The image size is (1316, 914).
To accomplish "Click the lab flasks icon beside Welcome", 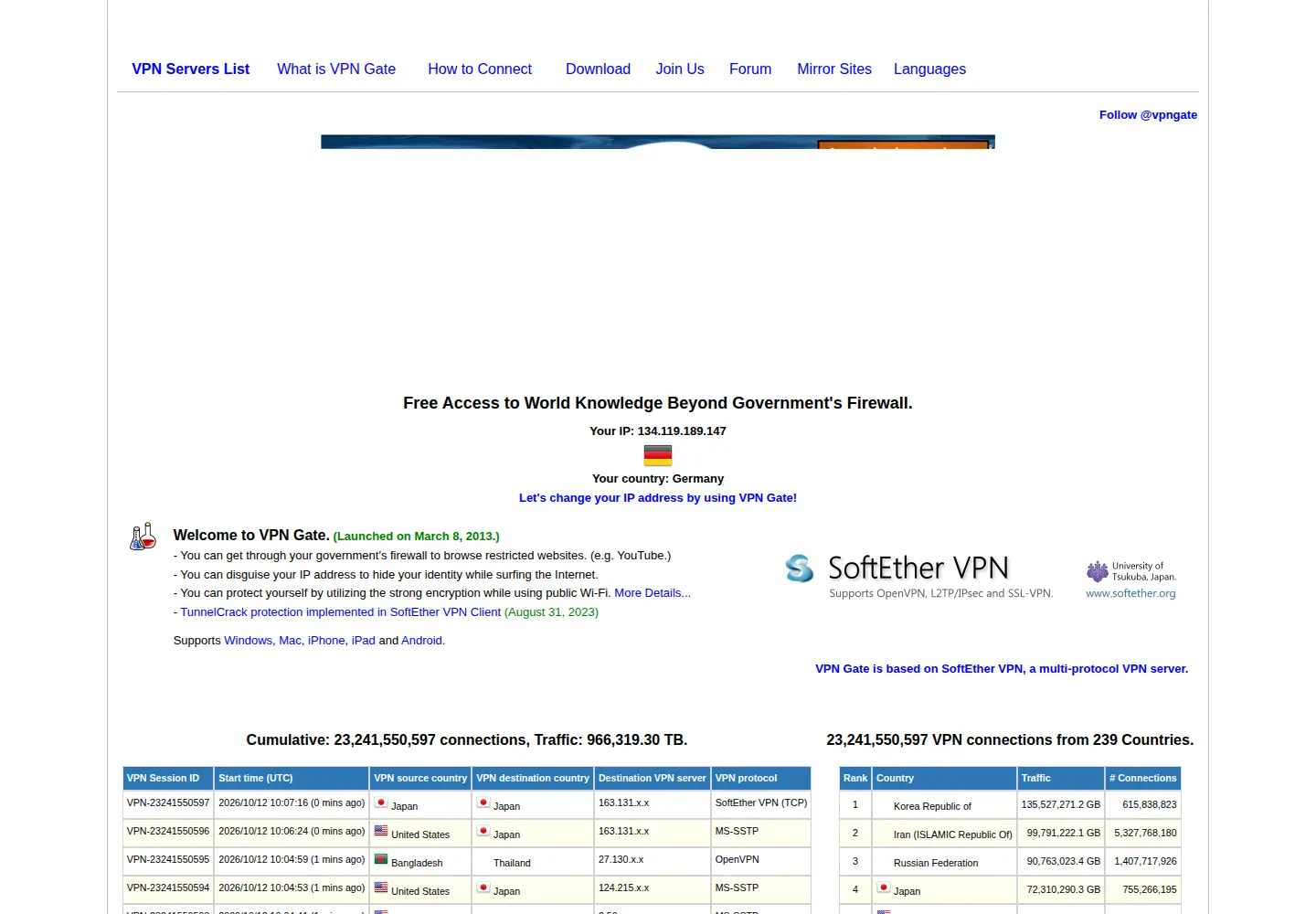I will point(143,537).
